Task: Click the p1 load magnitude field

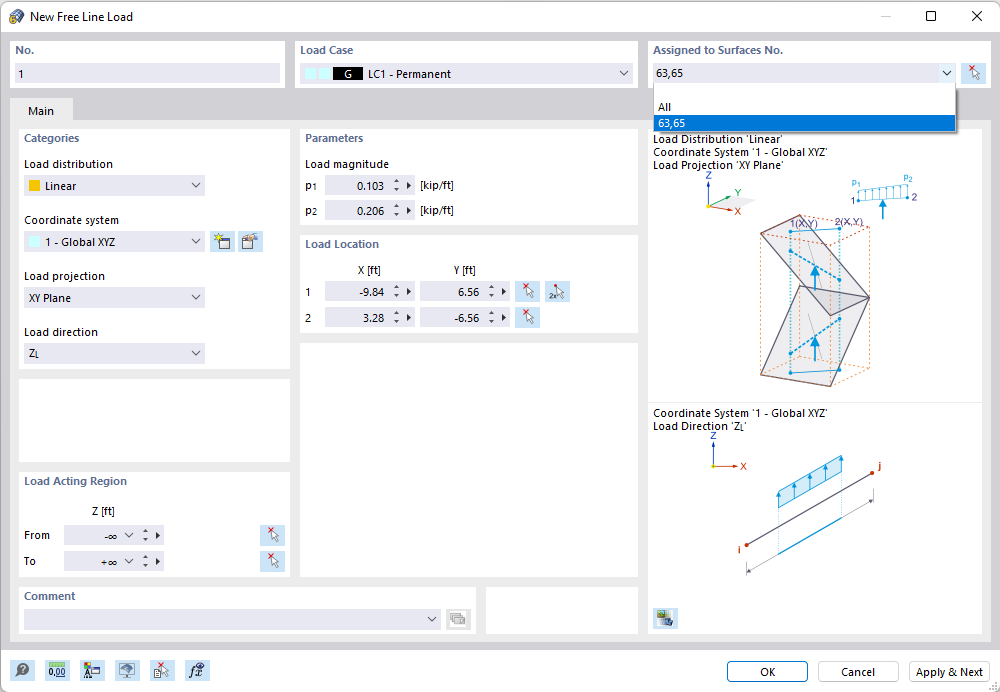Action: tap(356, 186)
